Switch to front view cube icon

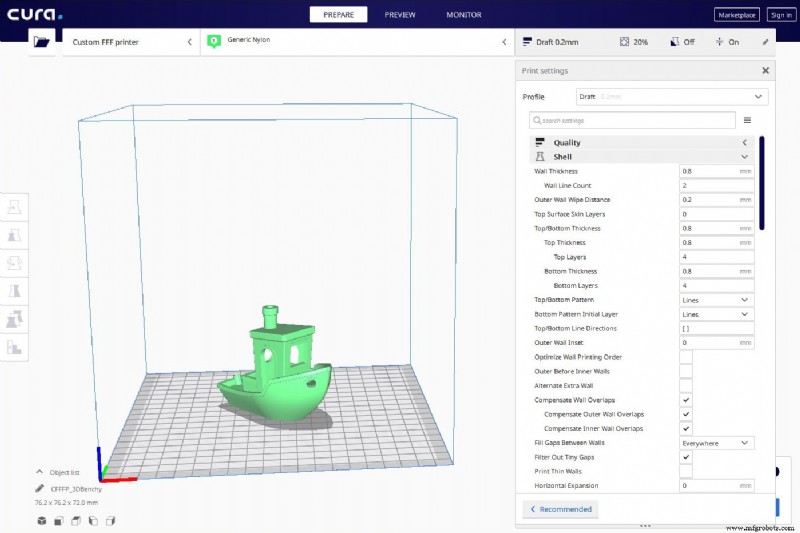59,521
